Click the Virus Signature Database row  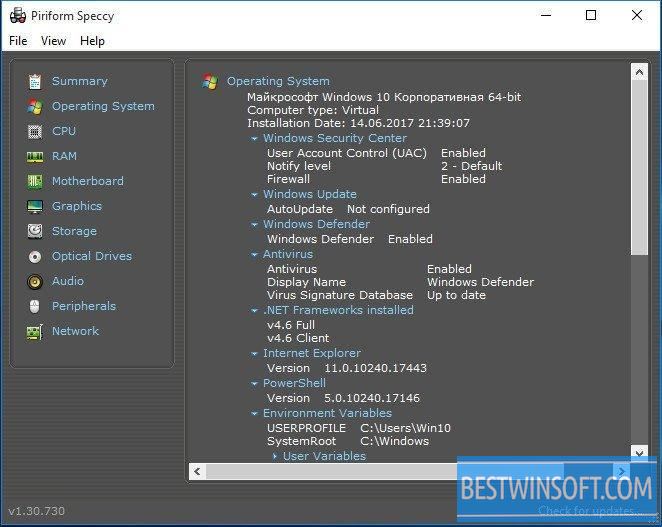point(376,295)
